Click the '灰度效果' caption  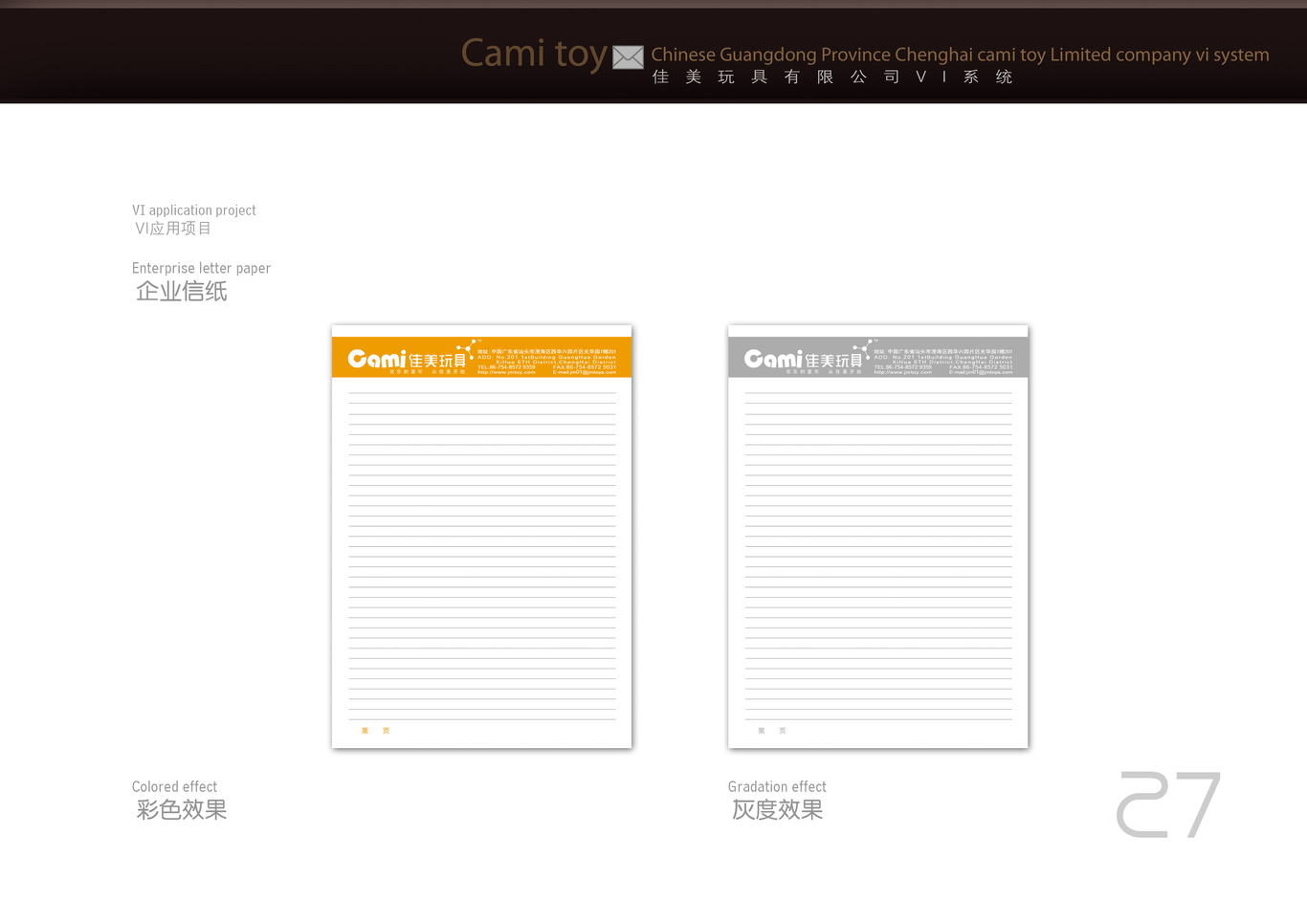(x=778, y=810)
